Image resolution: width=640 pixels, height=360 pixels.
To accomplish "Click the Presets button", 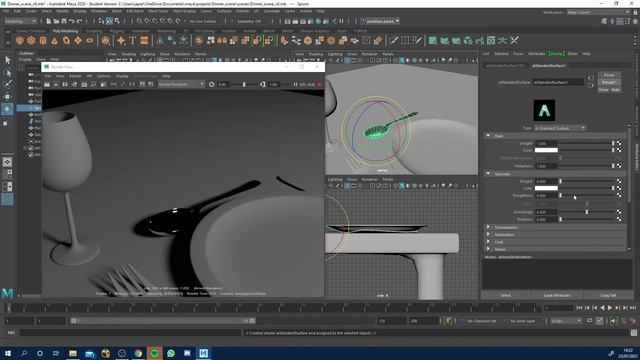I will point(609,82).
